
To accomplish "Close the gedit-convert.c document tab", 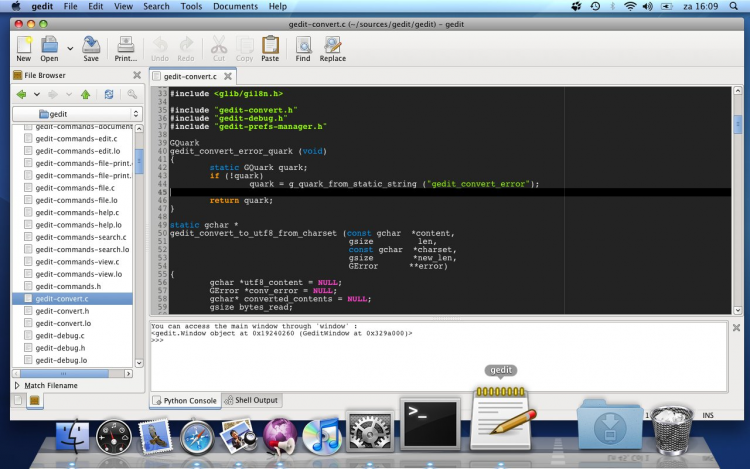I will click(228, 76).
